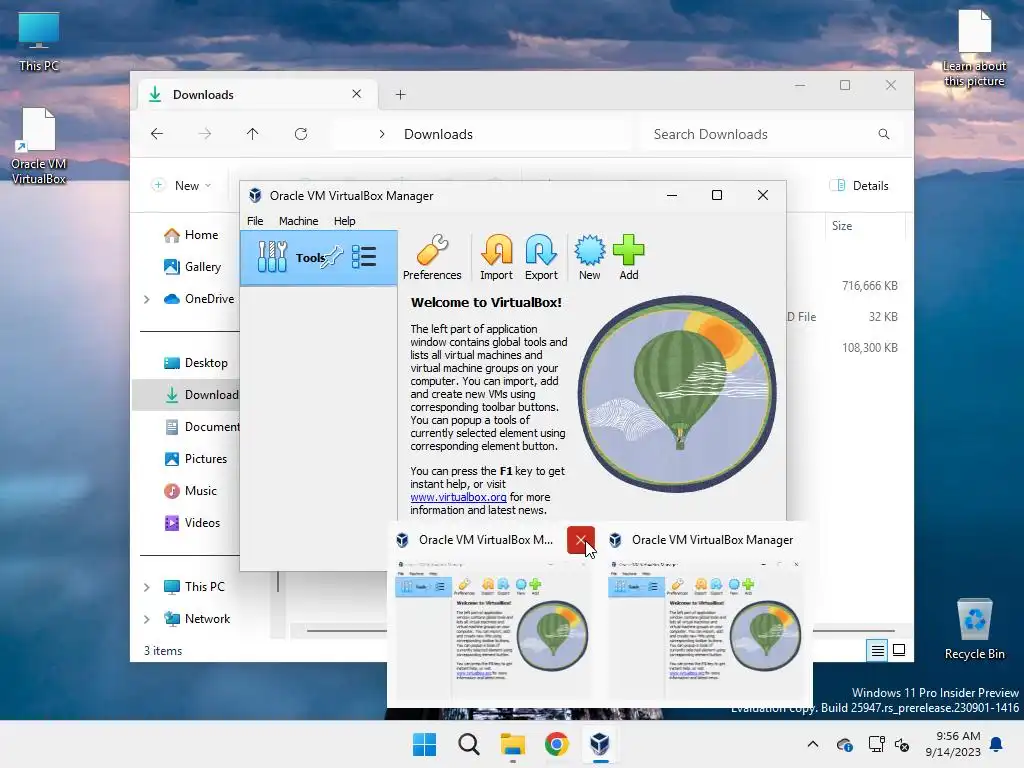Image resolution: width=1024 pixels, height=768 pixels.
Task: Click the 32 KB file size
Action: [883, 317]
